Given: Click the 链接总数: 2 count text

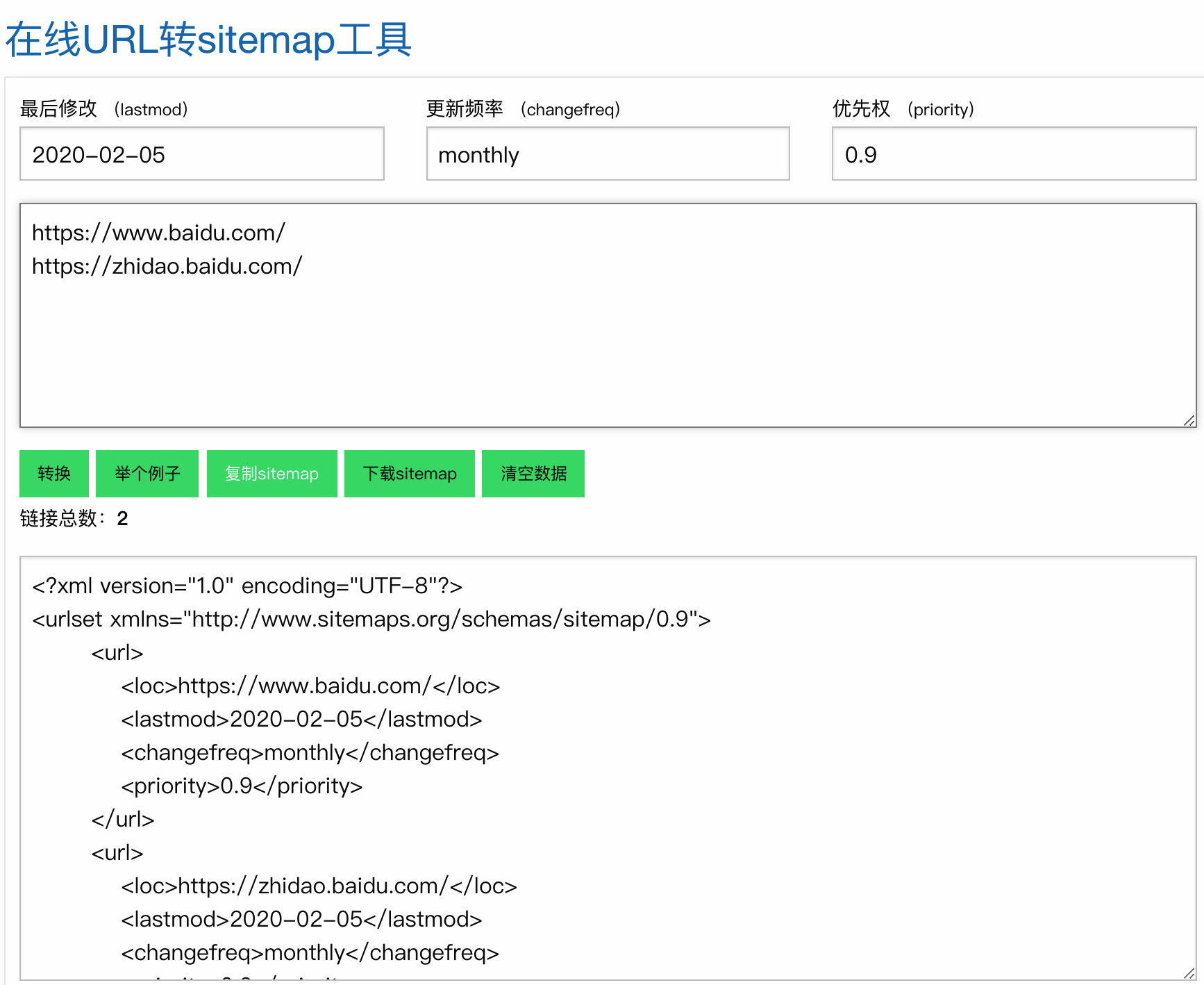Looking at the screenshot, I should [74, 519].
